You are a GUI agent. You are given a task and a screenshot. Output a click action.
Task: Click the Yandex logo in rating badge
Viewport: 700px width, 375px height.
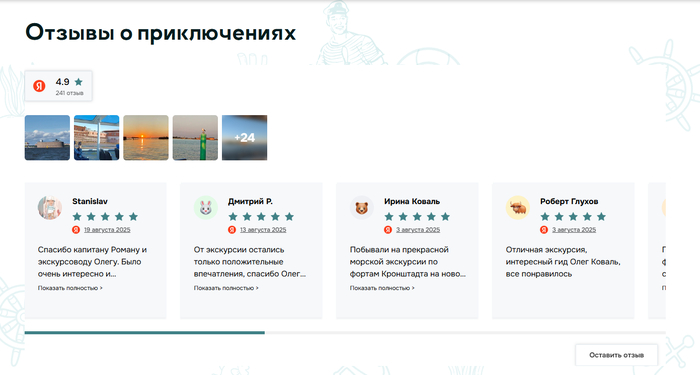coord(39,86)
